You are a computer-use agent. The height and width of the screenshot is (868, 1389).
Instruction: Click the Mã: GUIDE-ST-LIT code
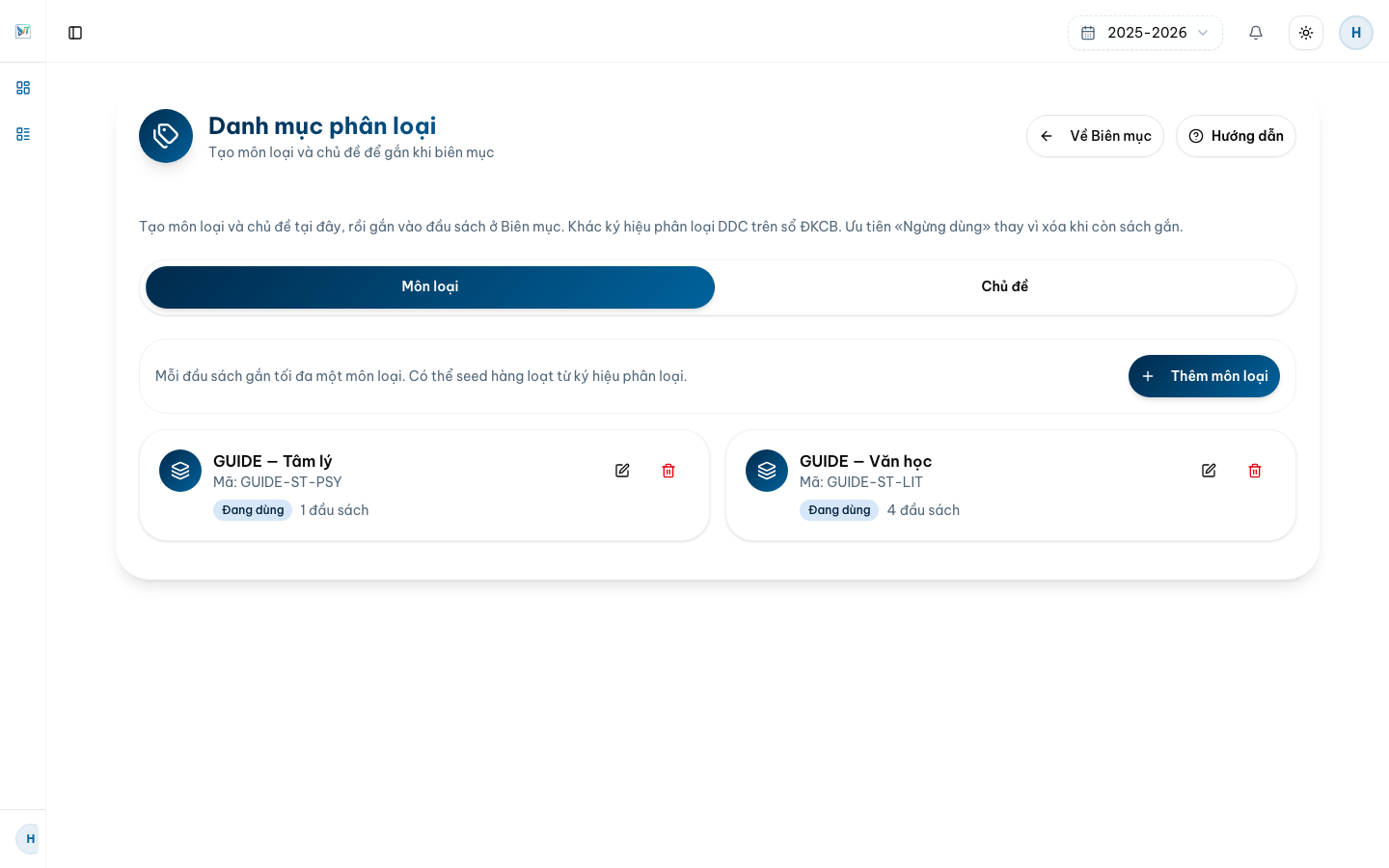tap(861, 482)
